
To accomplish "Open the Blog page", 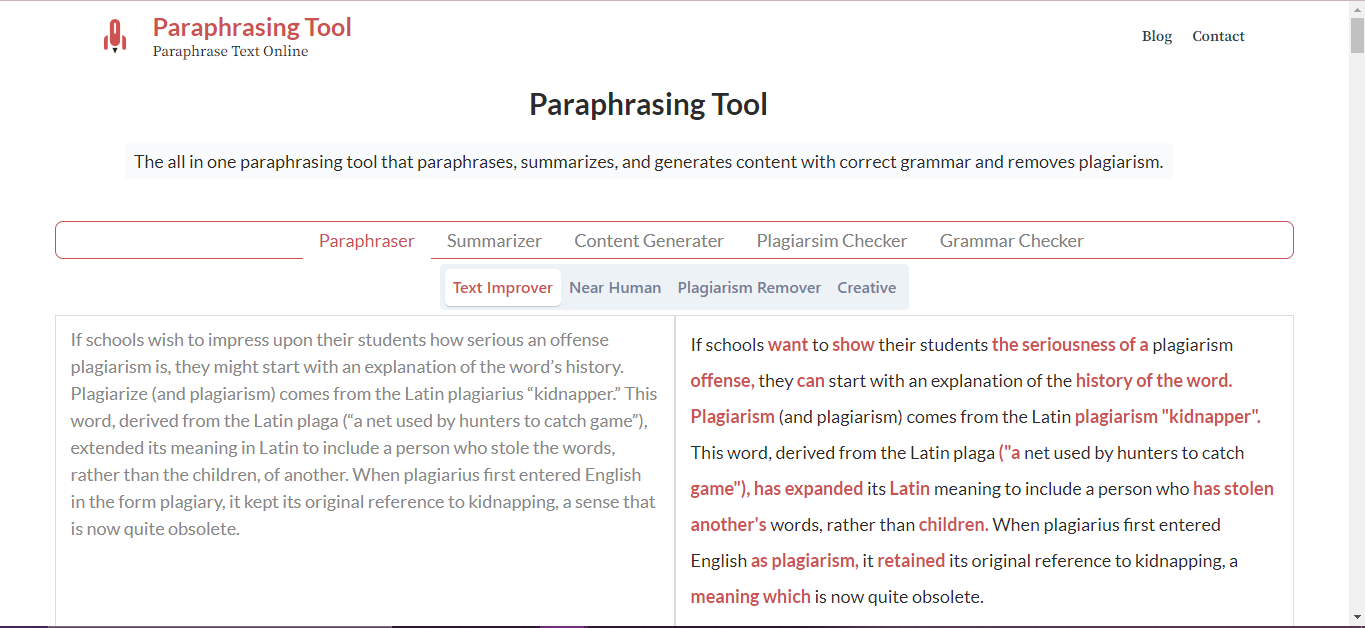I will (x=1157, y=36).
